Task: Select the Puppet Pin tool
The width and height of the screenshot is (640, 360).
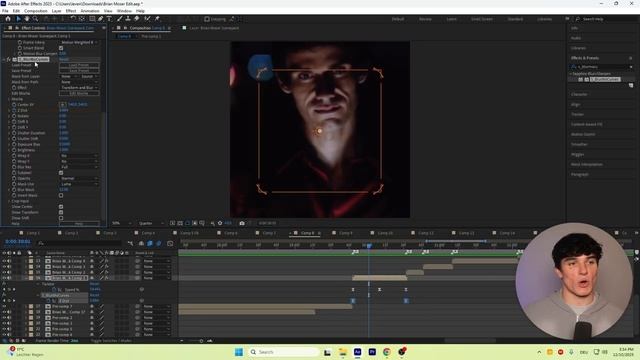Action: [157, 19]
